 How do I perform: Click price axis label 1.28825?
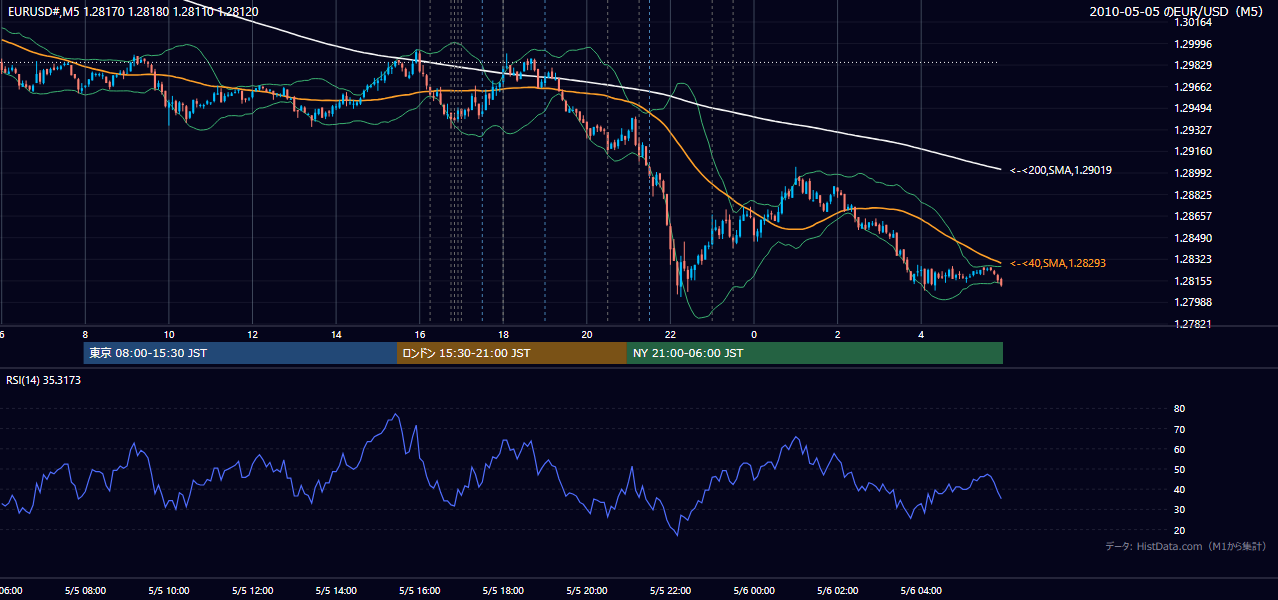pyautogui.click(x=1193, y=195)
